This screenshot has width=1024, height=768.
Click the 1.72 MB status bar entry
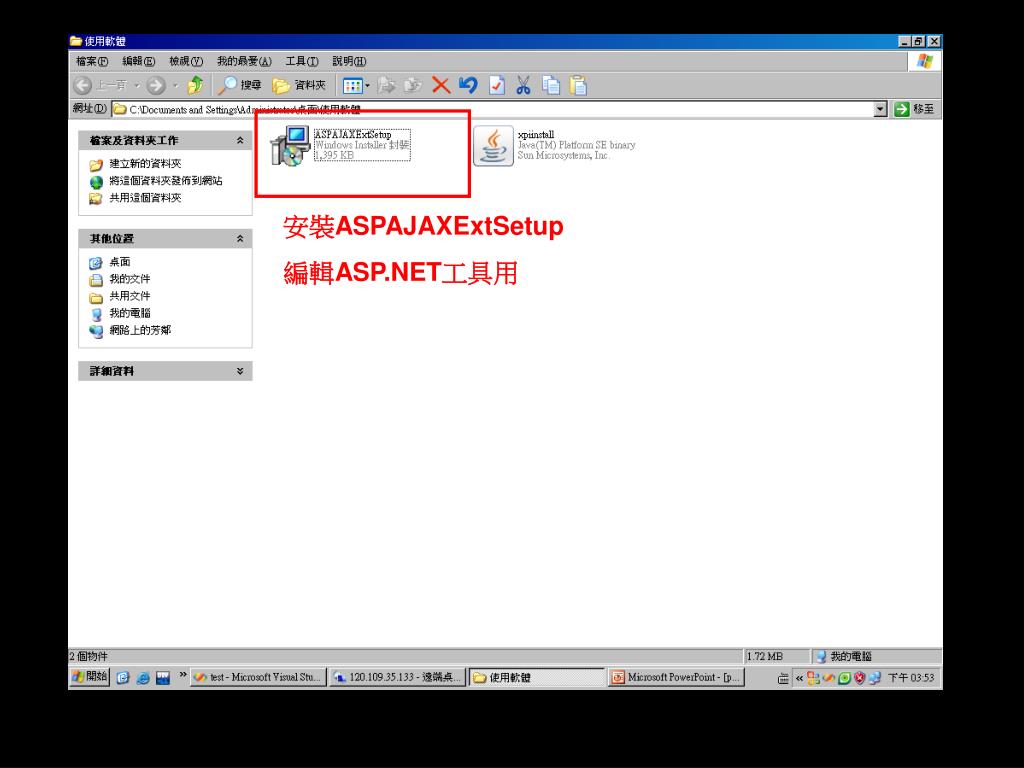tap(765, 656)
